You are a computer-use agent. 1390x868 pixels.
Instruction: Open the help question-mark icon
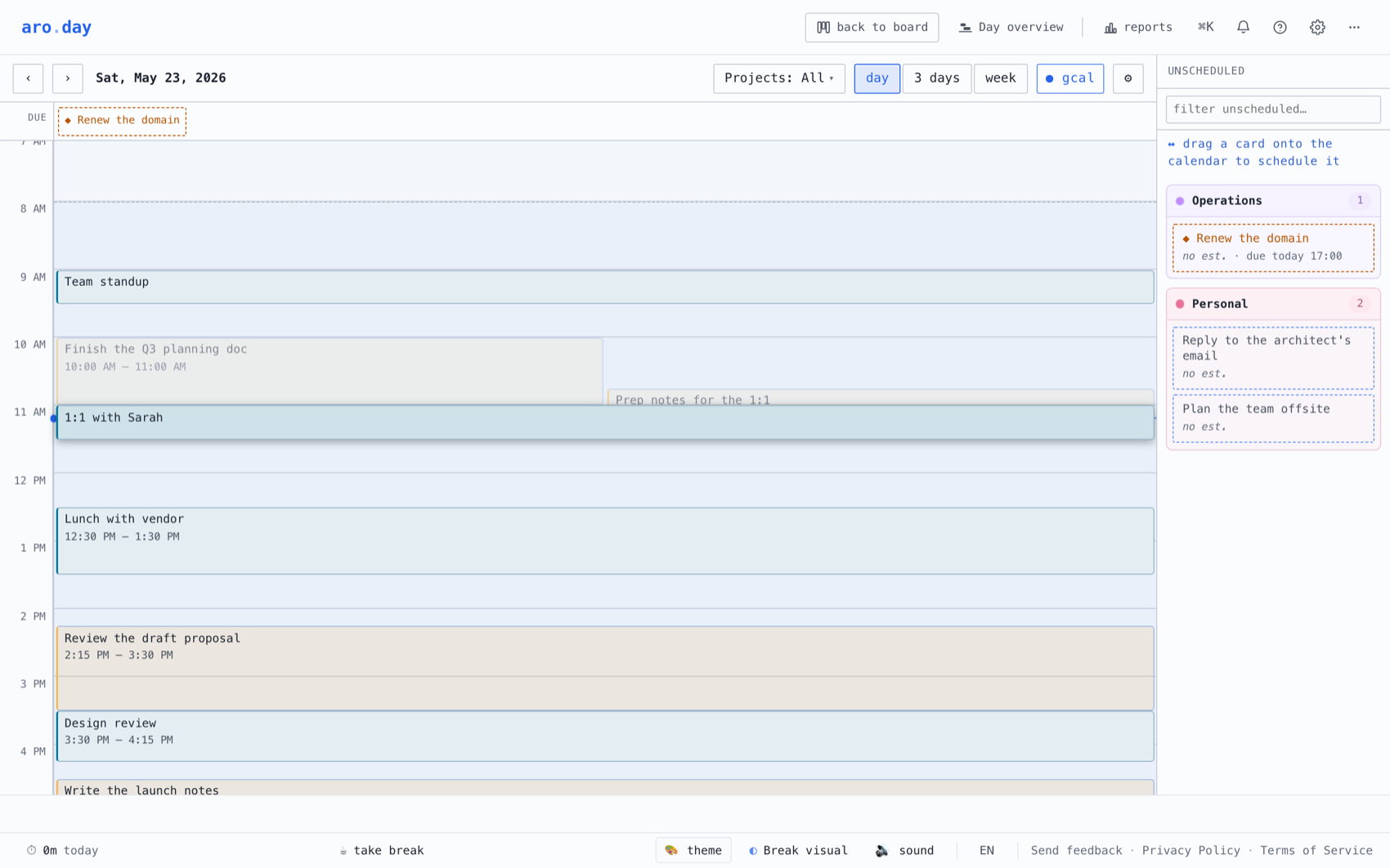pyautogui.click(x=1280, y=27)
